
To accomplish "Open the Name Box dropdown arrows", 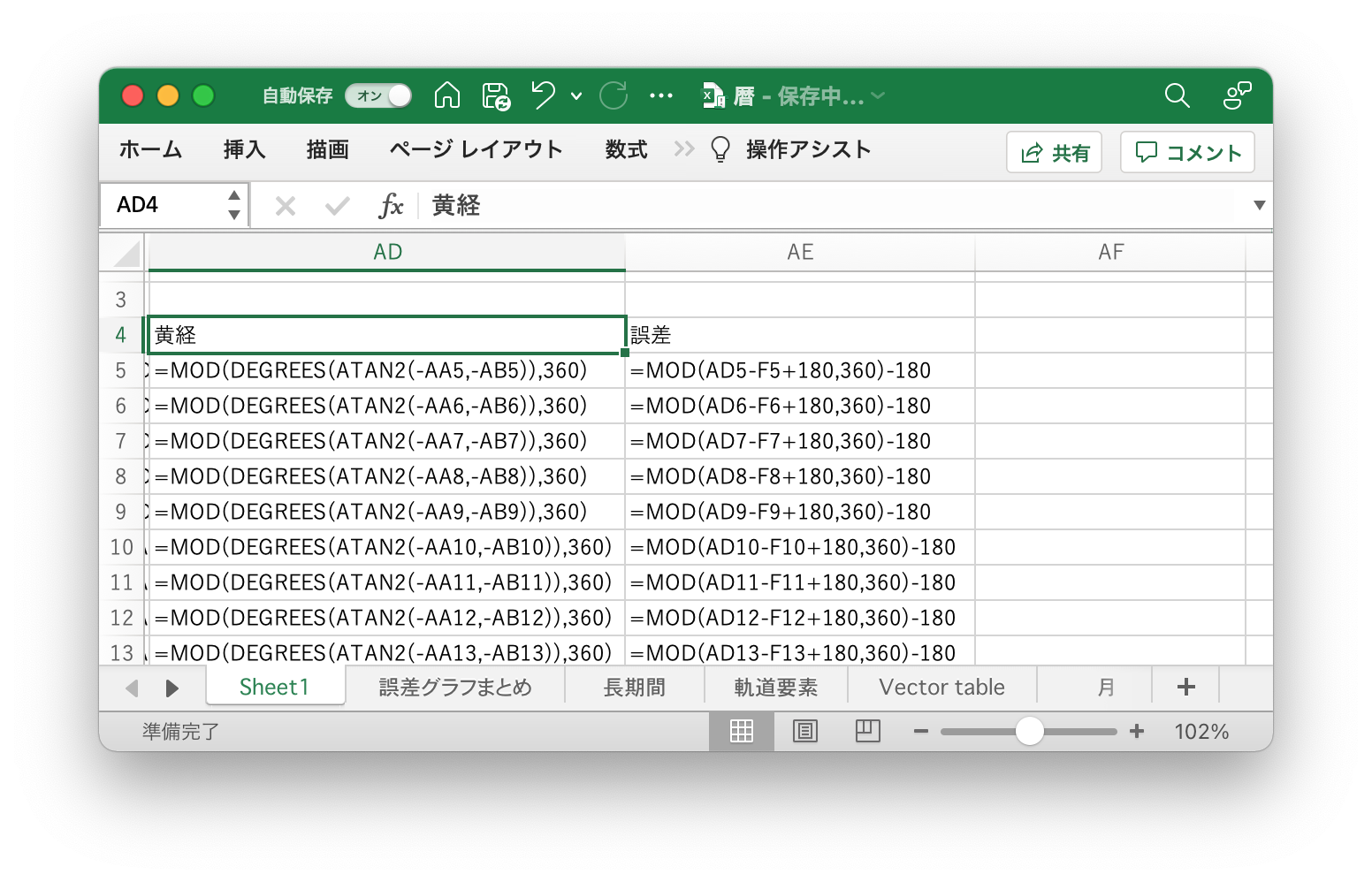I will tap(234, 205).
